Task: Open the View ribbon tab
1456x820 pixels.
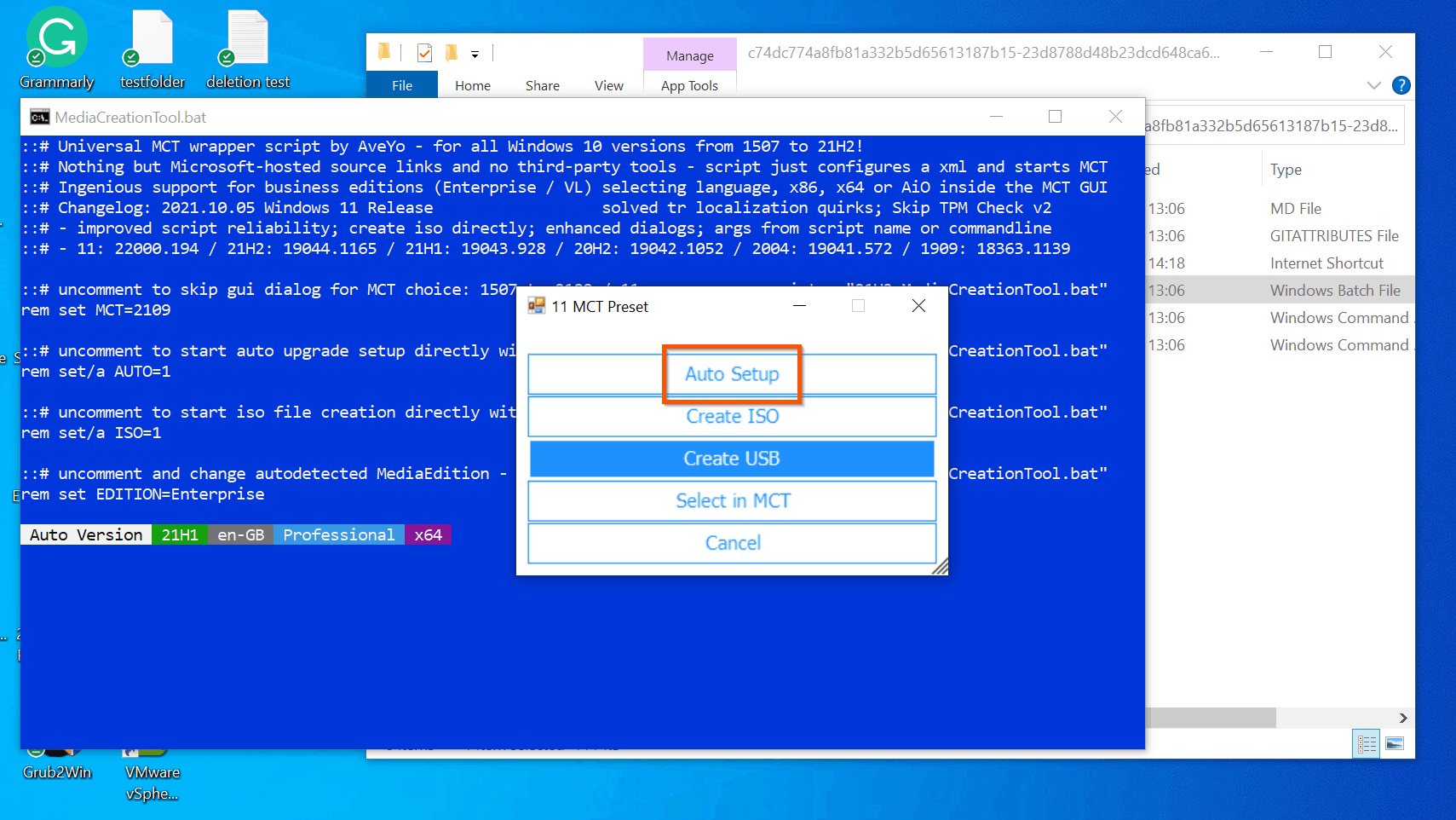Action: (609, 85)
